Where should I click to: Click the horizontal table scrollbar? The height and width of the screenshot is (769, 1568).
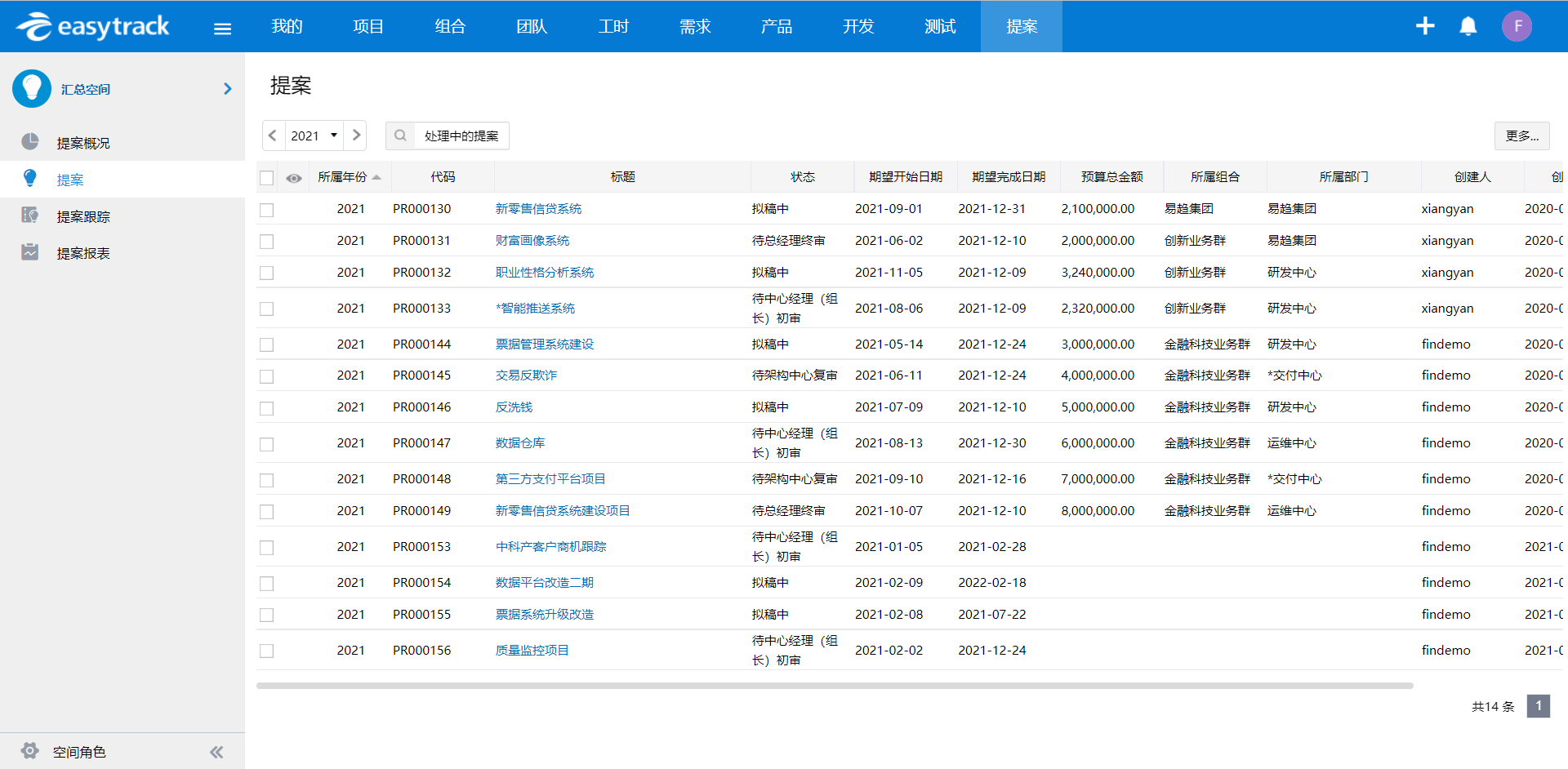point(835,686)
